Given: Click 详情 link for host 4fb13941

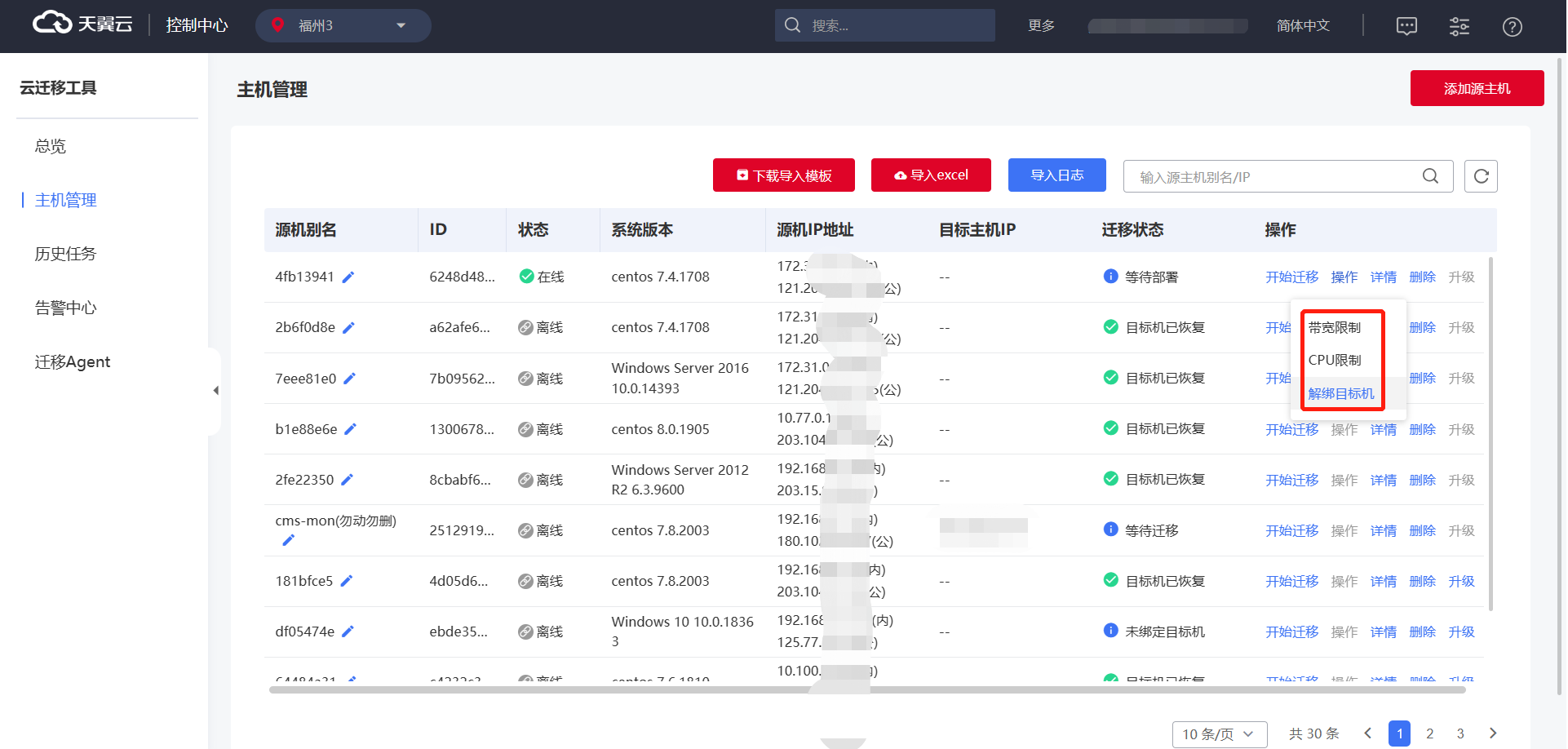Looking at the screenshot, I should click(1383, 277).
